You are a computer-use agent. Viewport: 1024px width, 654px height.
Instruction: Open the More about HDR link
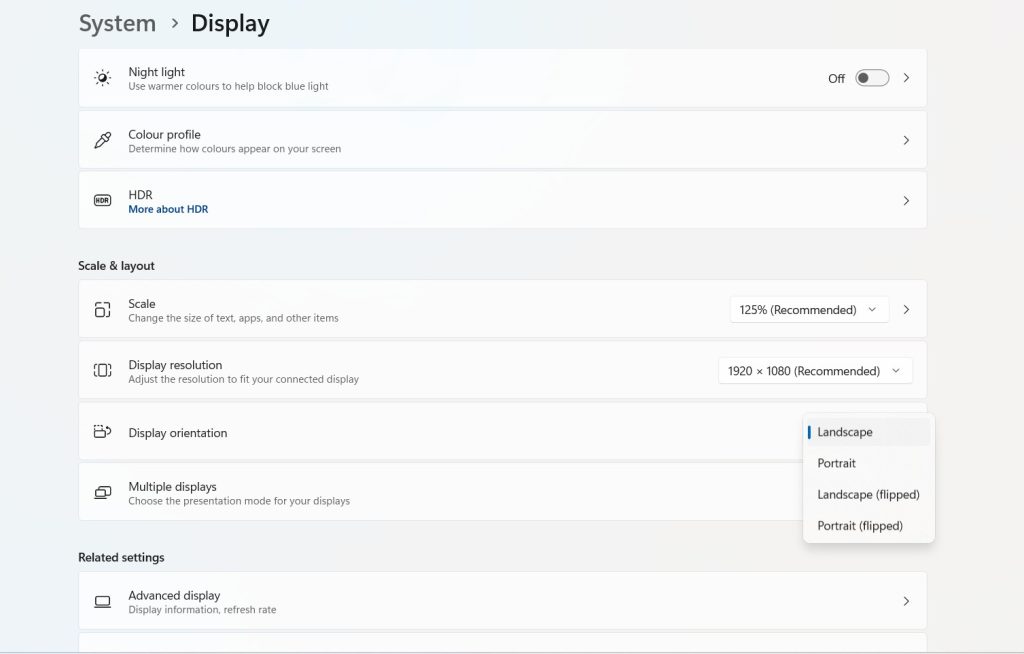tap(168, 210)
